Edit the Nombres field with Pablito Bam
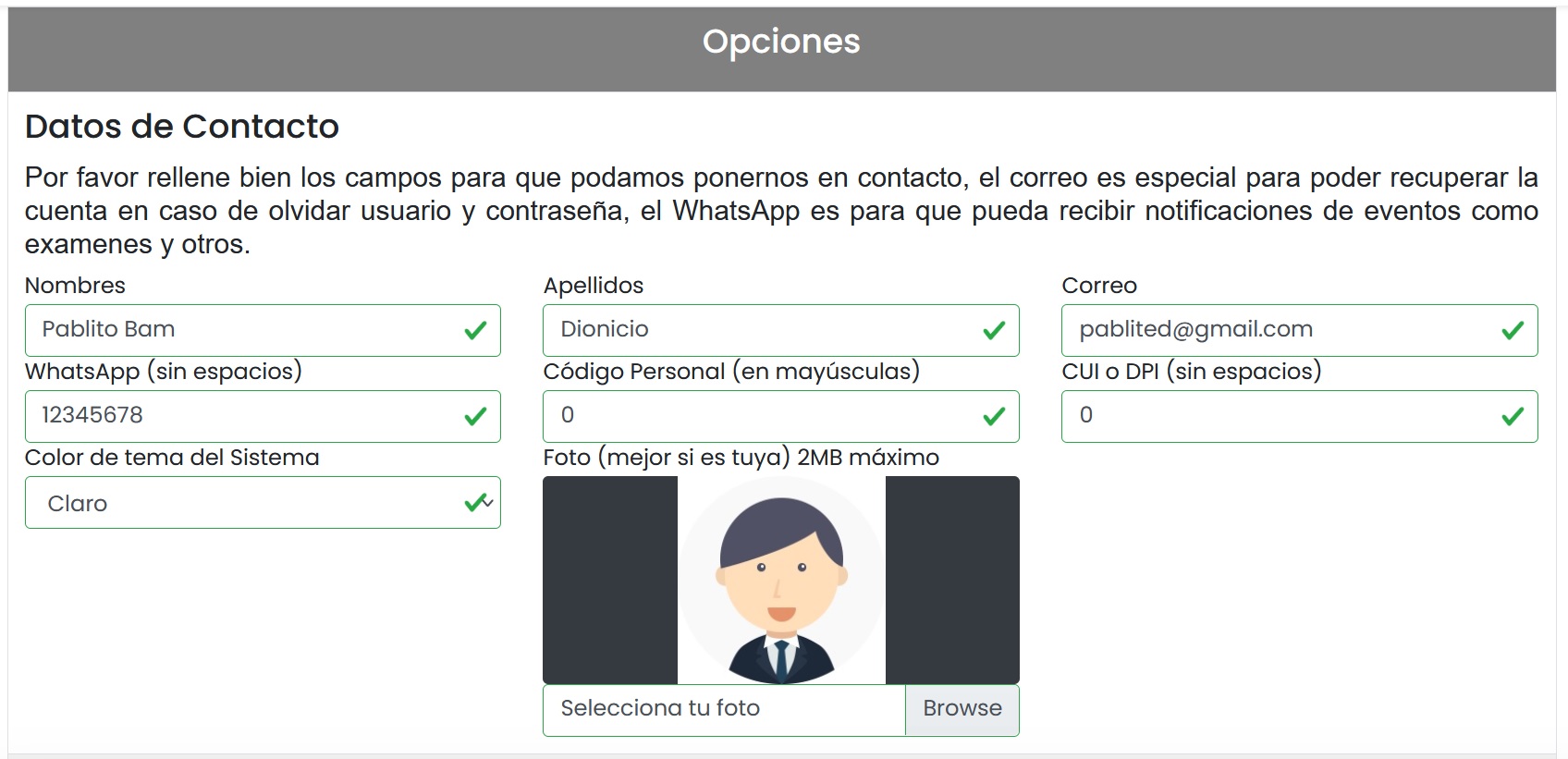The width and height of the screenshot is (1568, 759). (263, 330)
